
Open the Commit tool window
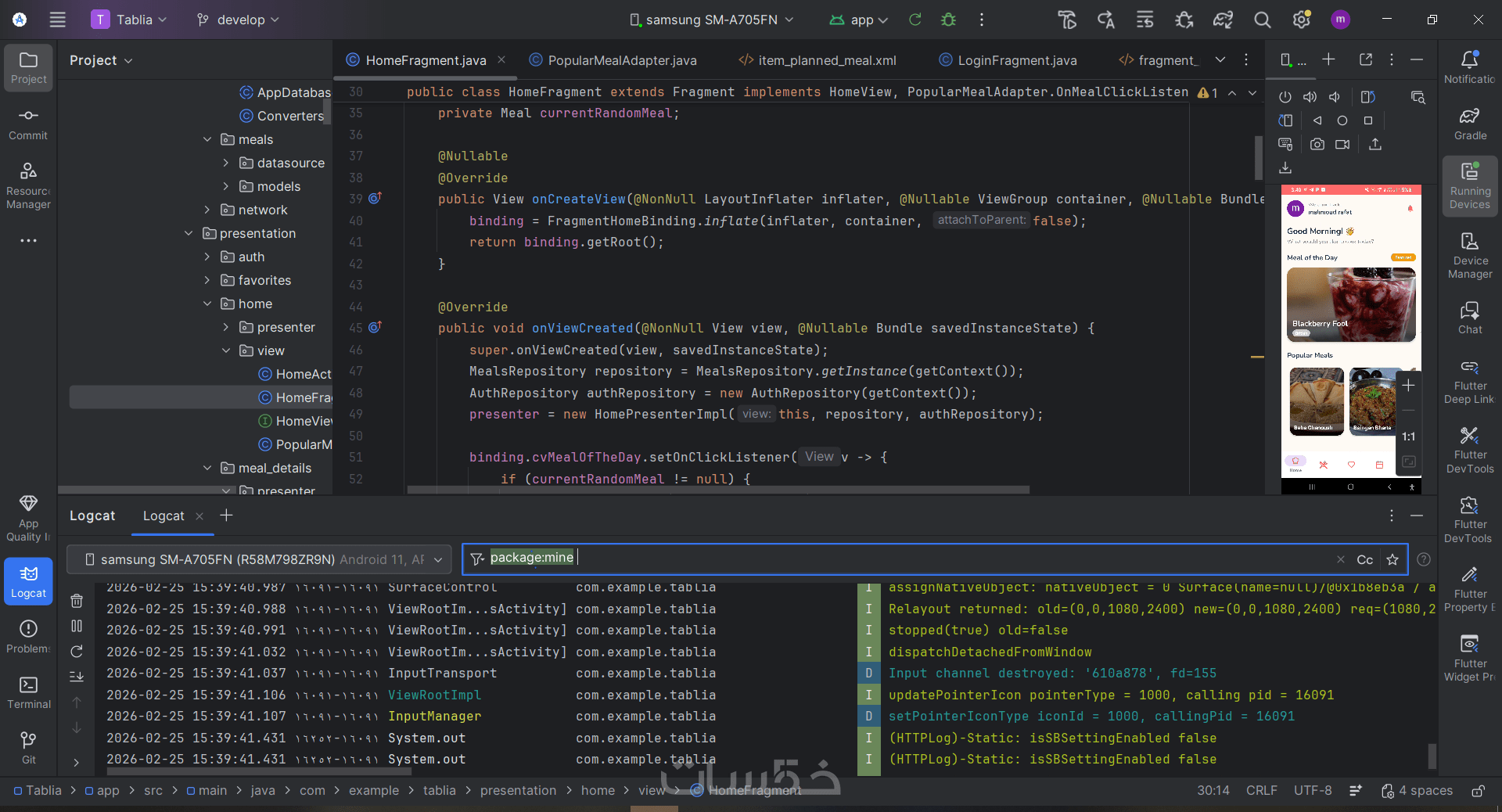tap(28, 124)
